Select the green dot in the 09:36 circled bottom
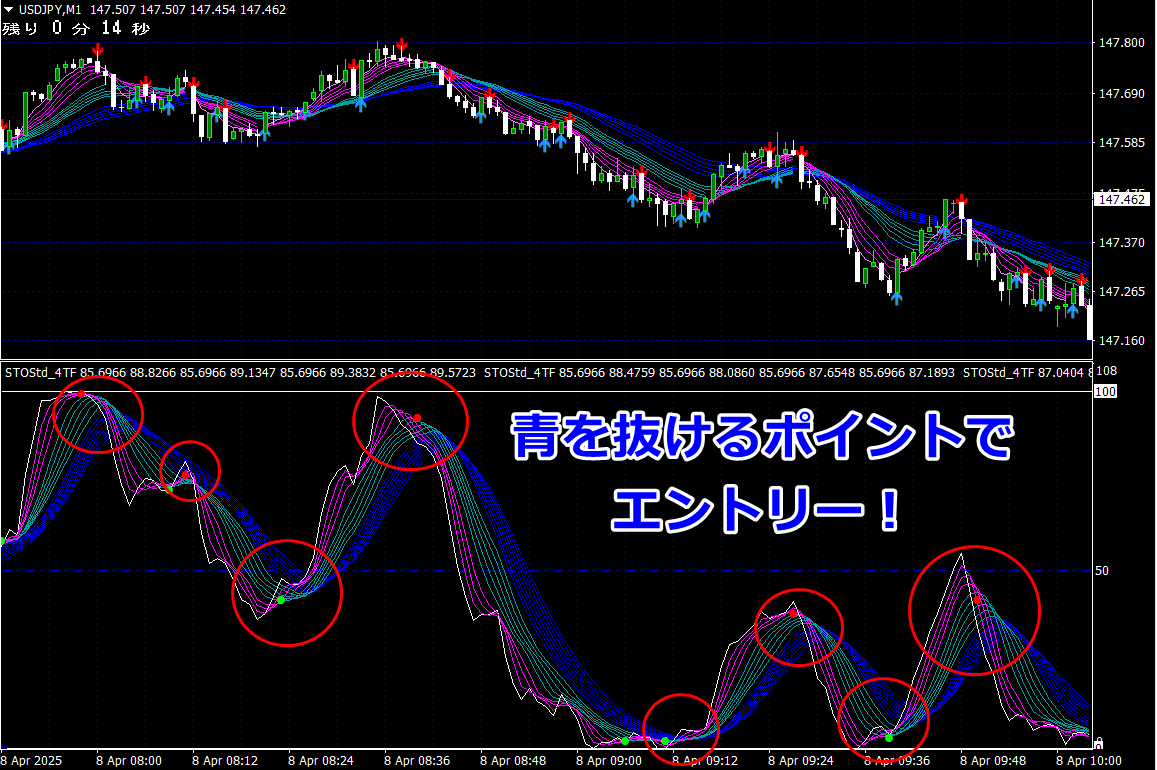The width and height of the screenshot is (1157, 770). [889, 738]
